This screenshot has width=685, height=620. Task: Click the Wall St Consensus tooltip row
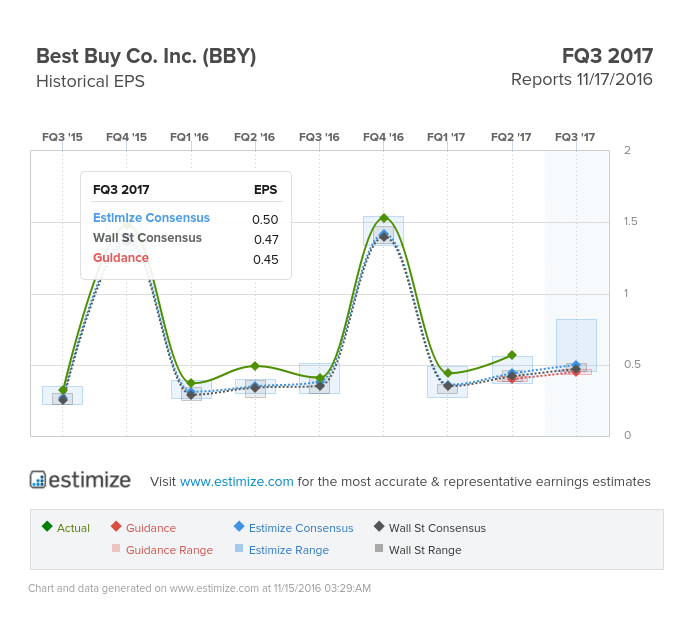186,238
